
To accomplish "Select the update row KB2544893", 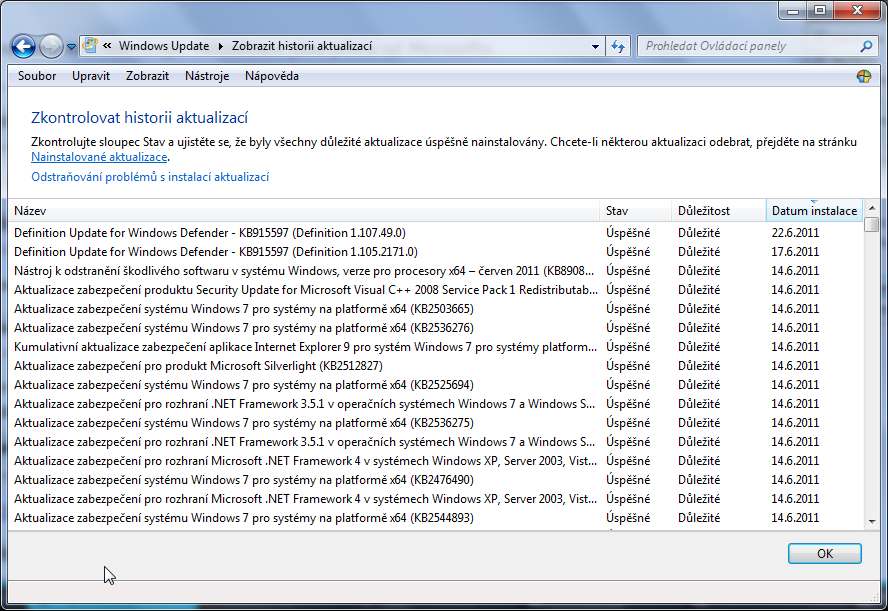I will tap(436, 518).
